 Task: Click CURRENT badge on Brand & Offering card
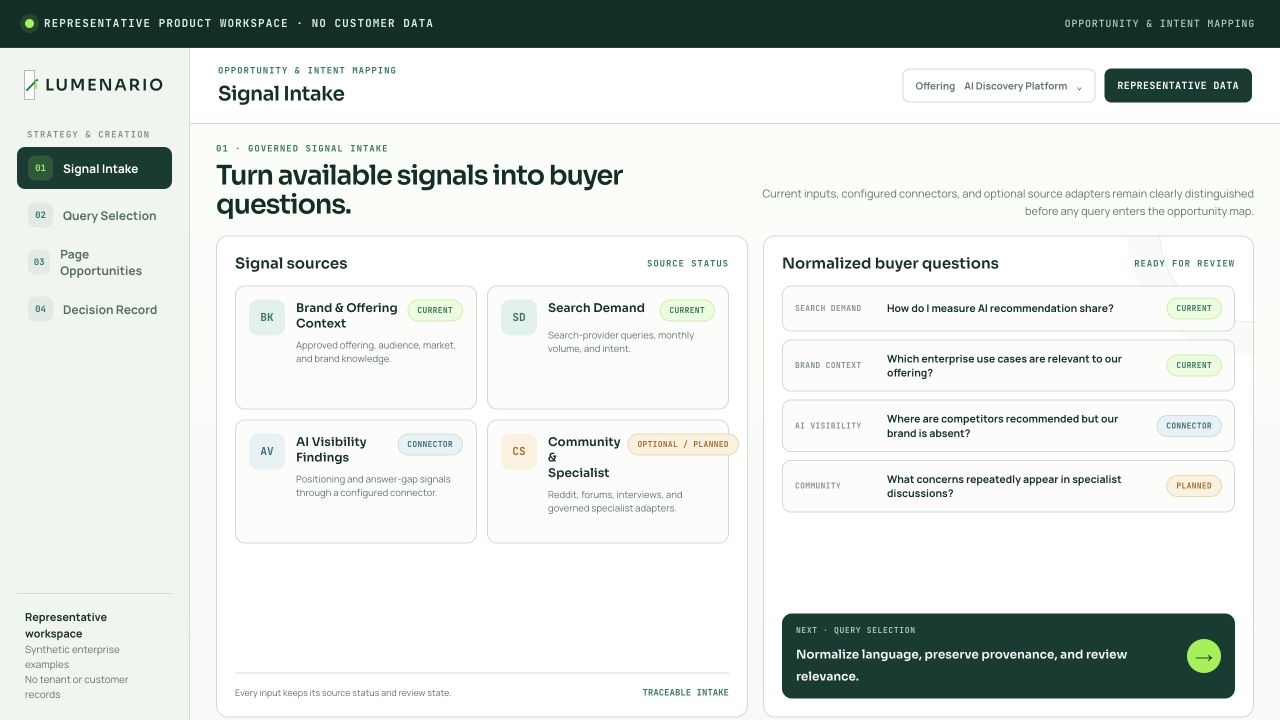click(435, 310)
